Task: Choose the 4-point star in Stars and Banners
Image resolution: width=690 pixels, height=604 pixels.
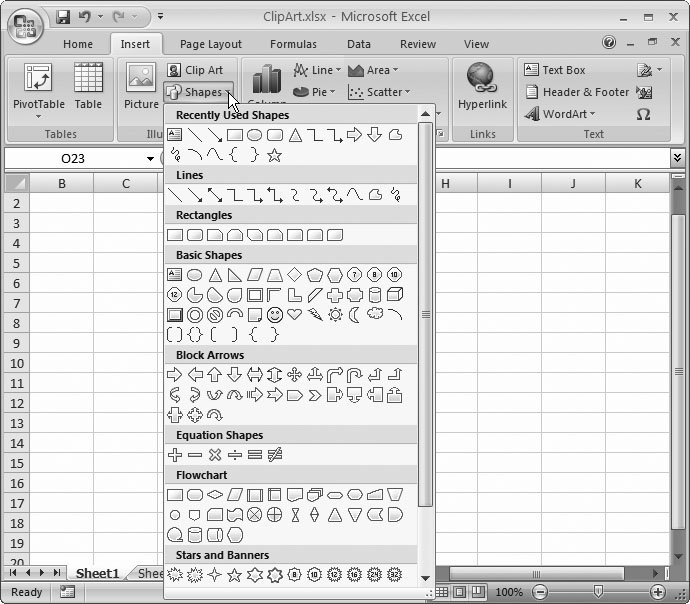Action: point(214,575)
